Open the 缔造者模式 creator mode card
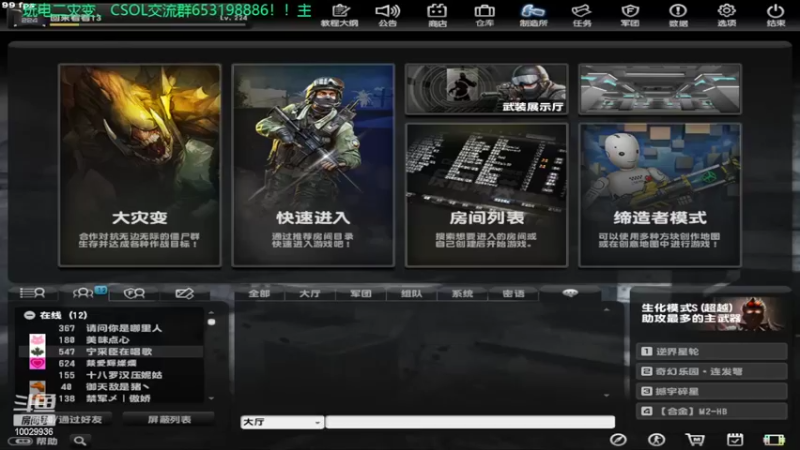800x450 pixels. coord(660,194)
